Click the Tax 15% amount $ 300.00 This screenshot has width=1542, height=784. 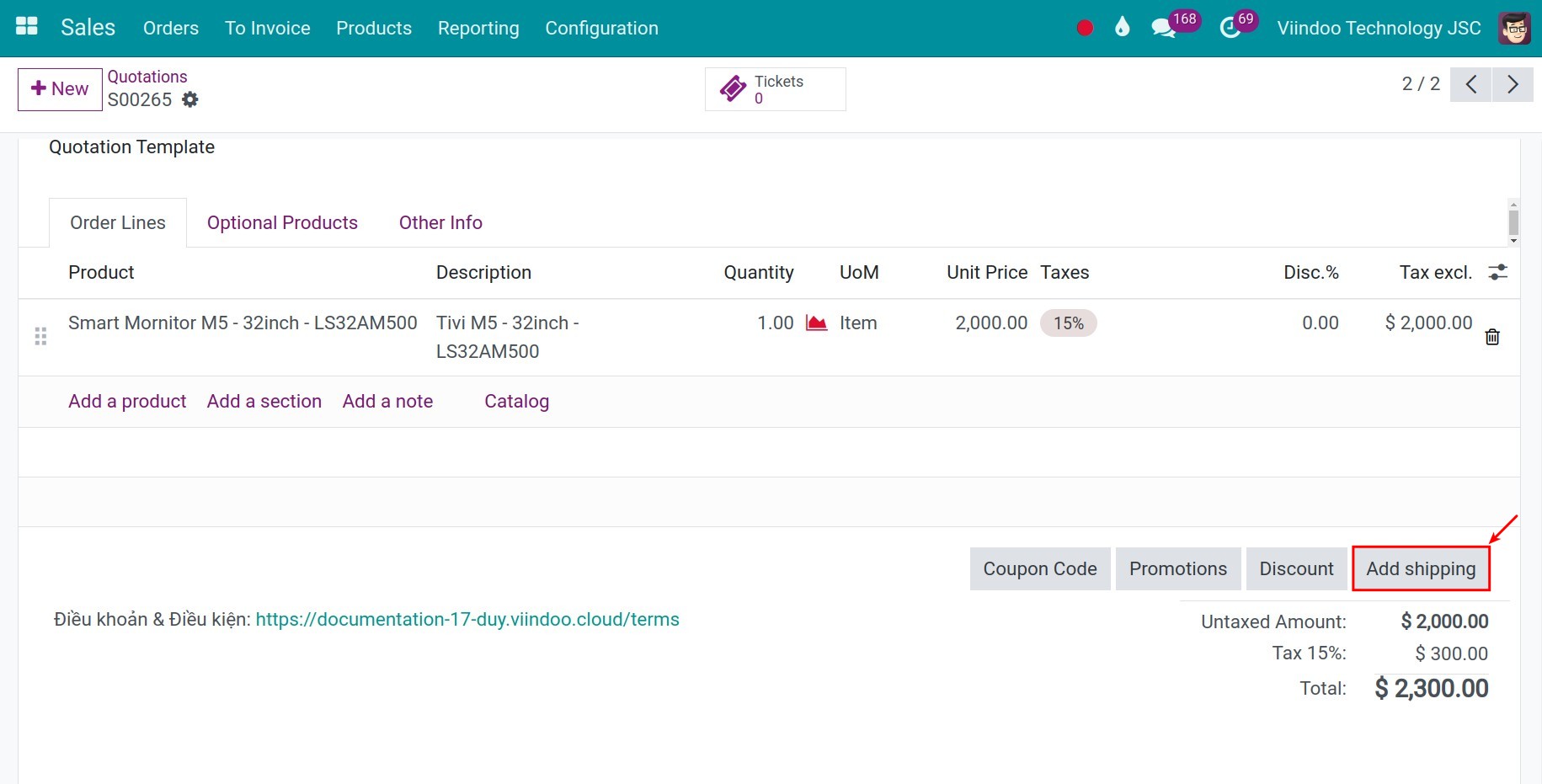point(1451,653)
